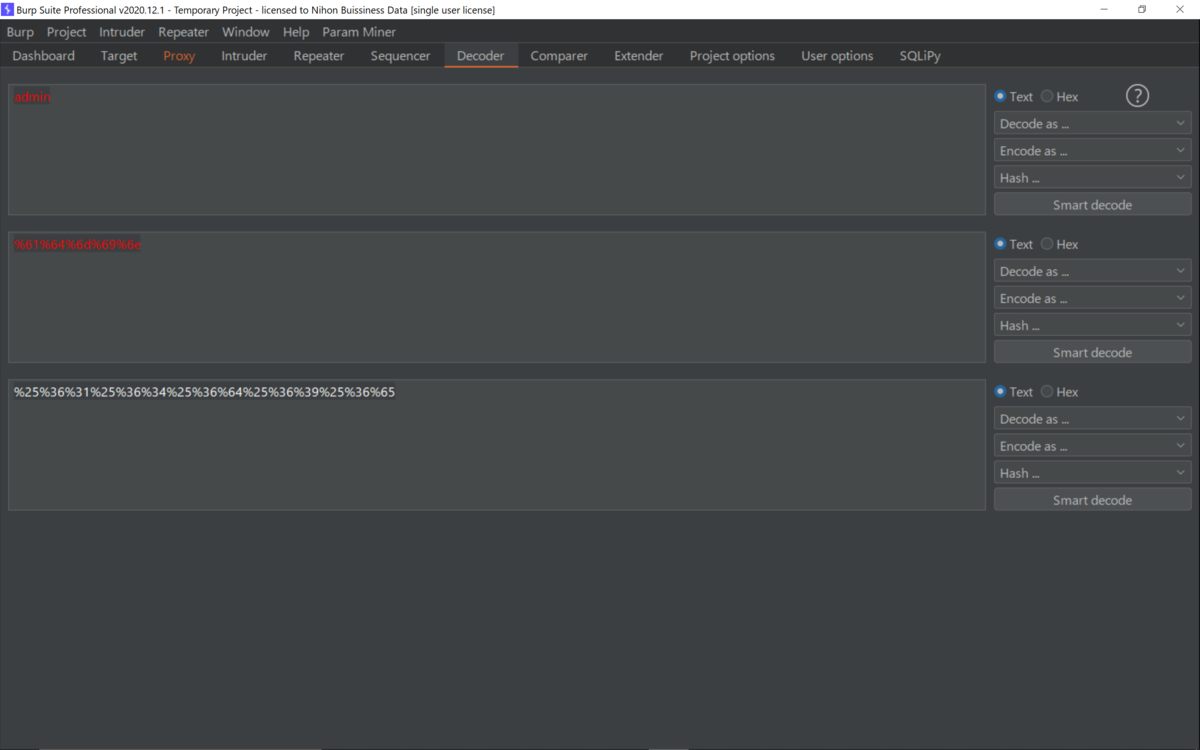
Task: Open 'Encode as ...' dropdown for %61%64%6d%69%6e panel
Action: click(x=1092, y=298)
